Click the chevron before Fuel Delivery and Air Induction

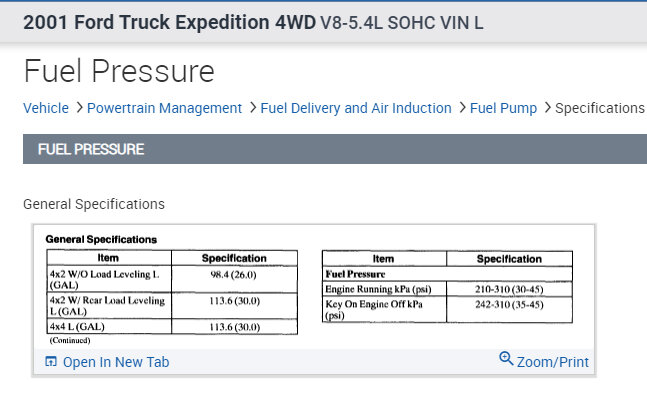tap(252, 108)
